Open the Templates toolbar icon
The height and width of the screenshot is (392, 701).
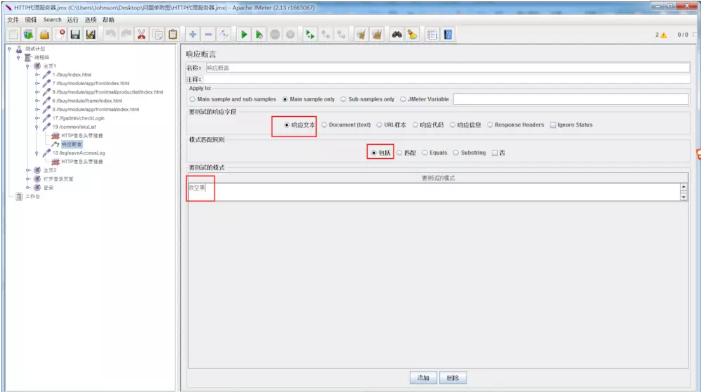(x=29, y=34)
